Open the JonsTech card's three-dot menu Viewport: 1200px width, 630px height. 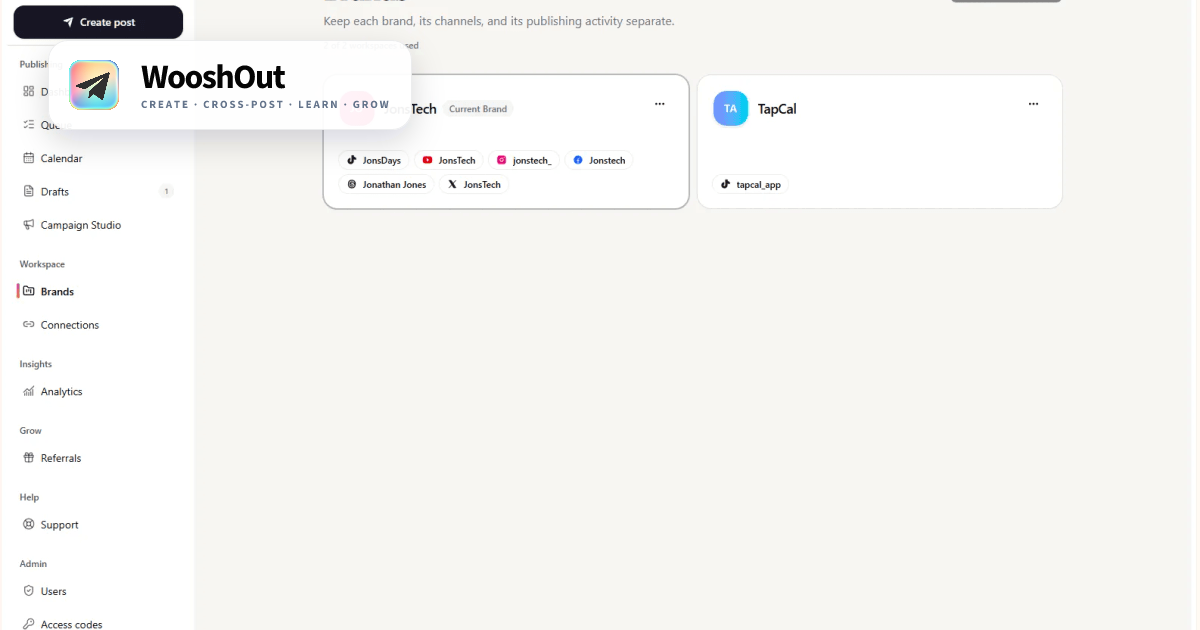tap(660, 104)
